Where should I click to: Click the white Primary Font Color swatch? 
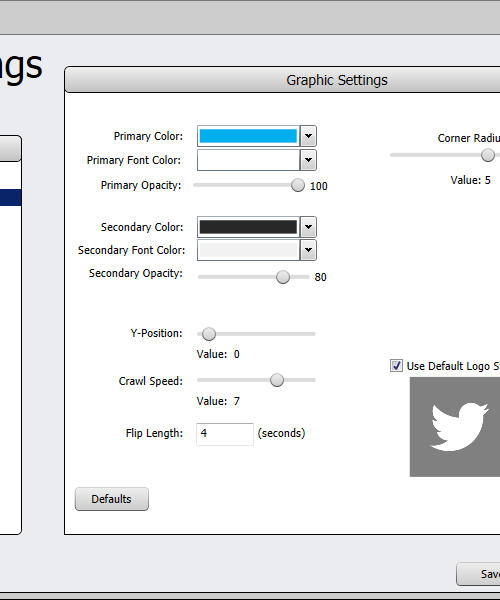pyautogui.click(x=248, y=160)
